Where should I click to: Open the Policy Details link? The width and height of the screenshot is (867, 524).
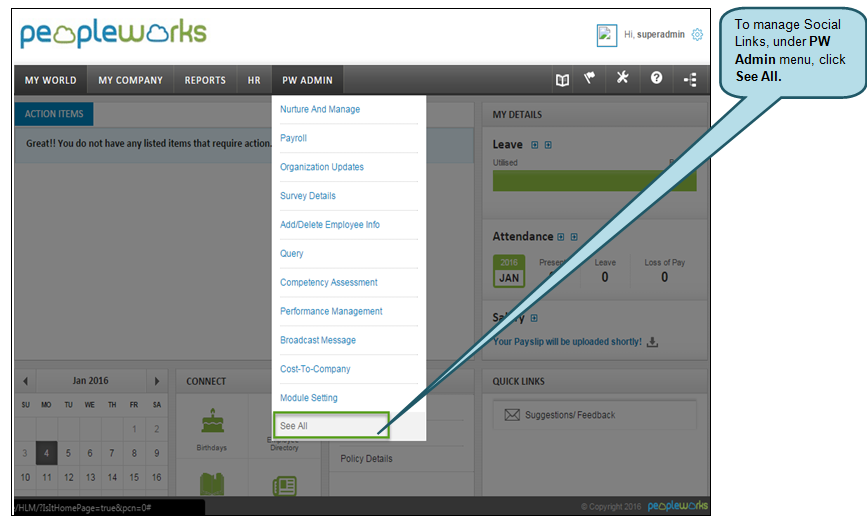coord(366,459)
